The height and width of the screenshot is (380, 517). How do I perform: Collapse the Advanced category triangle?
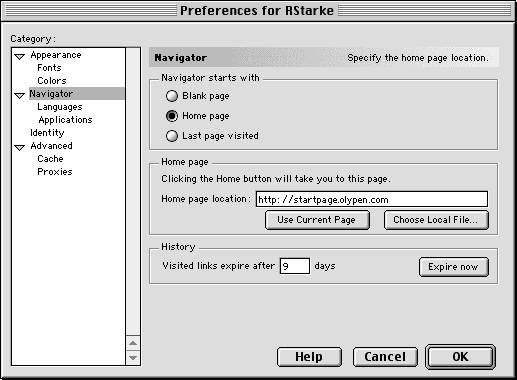(x=20, y=147)
